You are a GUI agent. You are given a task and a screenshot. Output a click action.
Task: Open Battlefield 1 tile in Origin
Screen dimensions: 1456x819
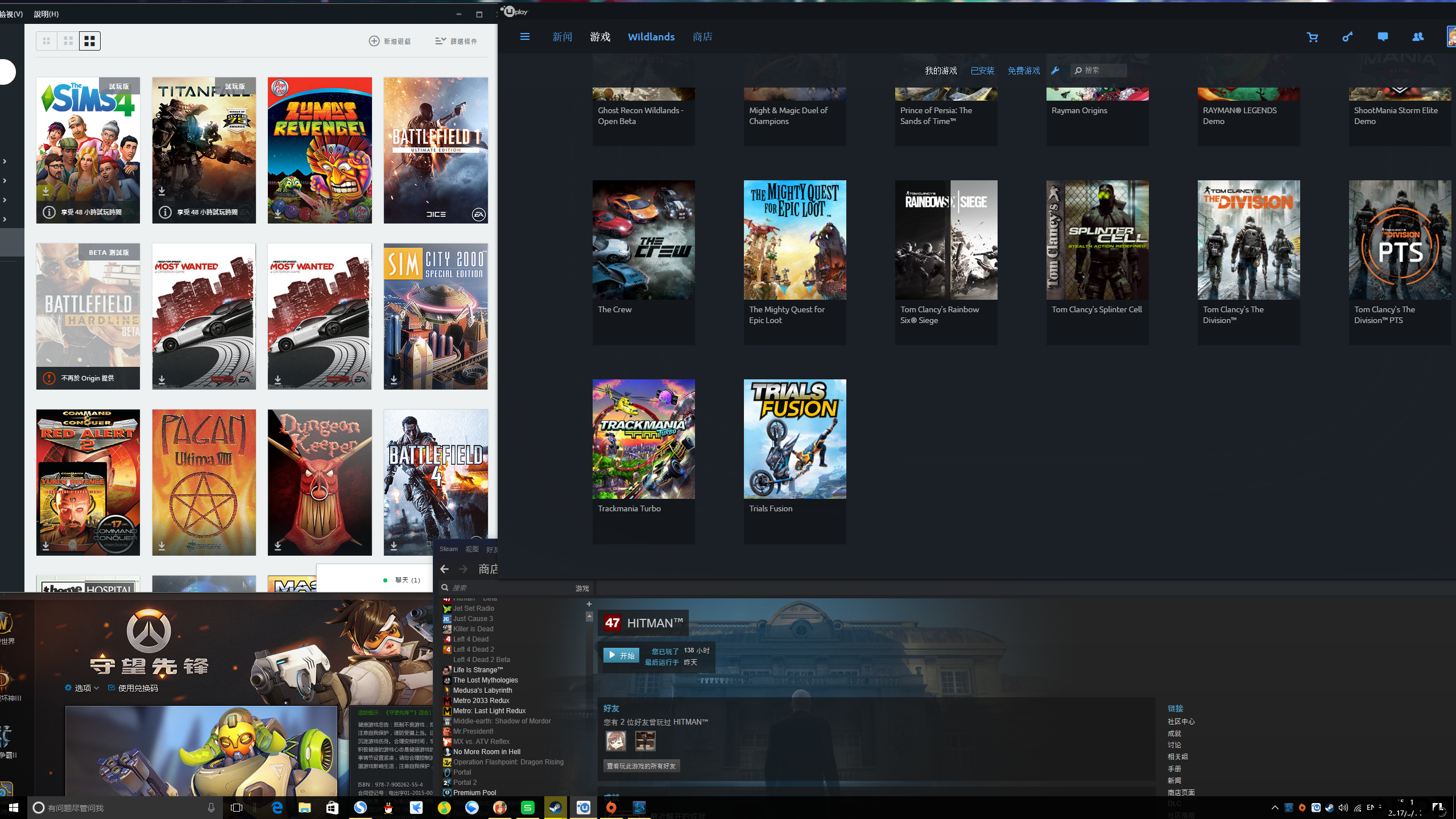tap(436, 151)
